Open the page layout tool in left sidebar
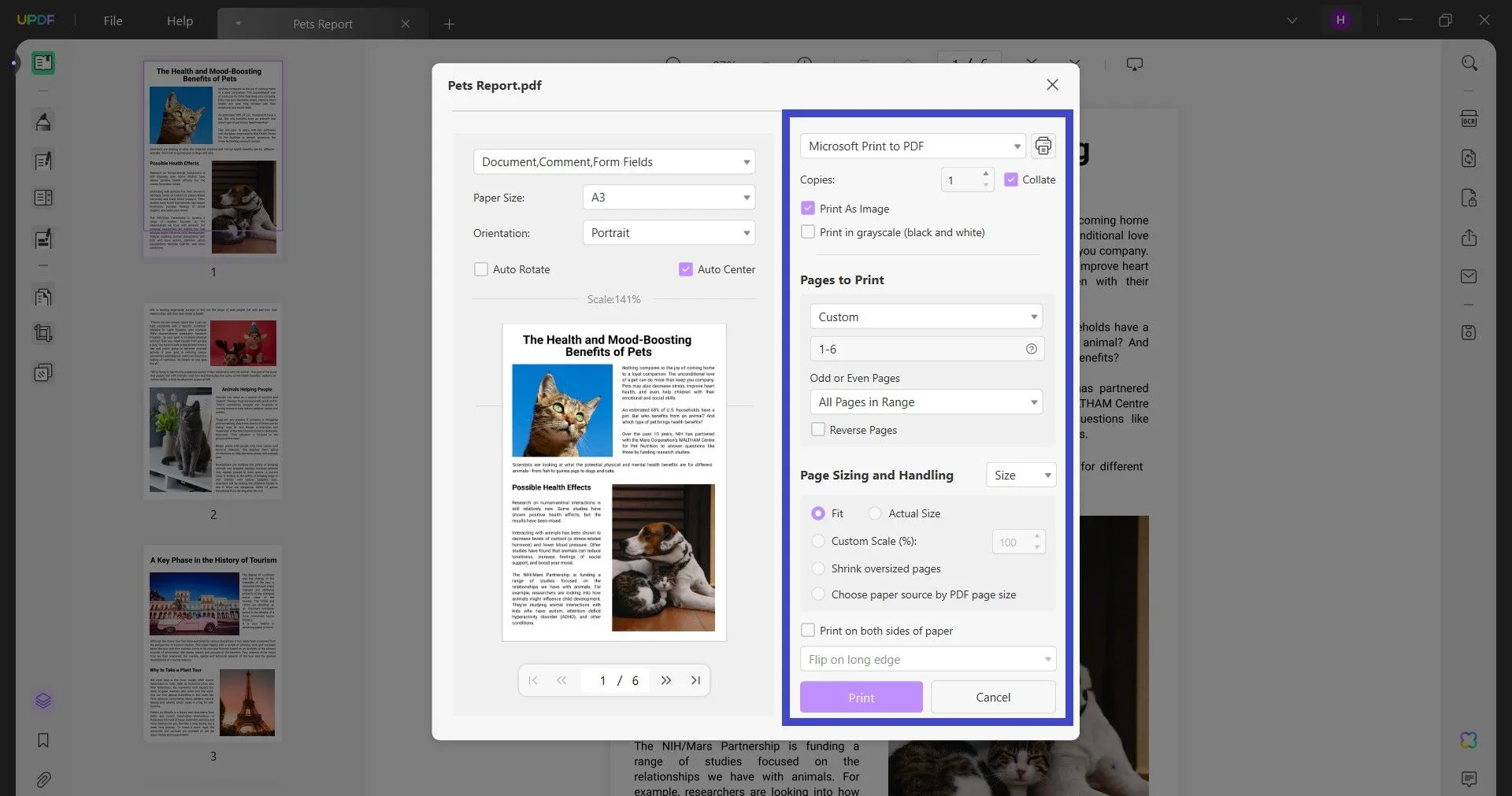The width and height of the screenshot is (1512, 796). pos(43,198)
